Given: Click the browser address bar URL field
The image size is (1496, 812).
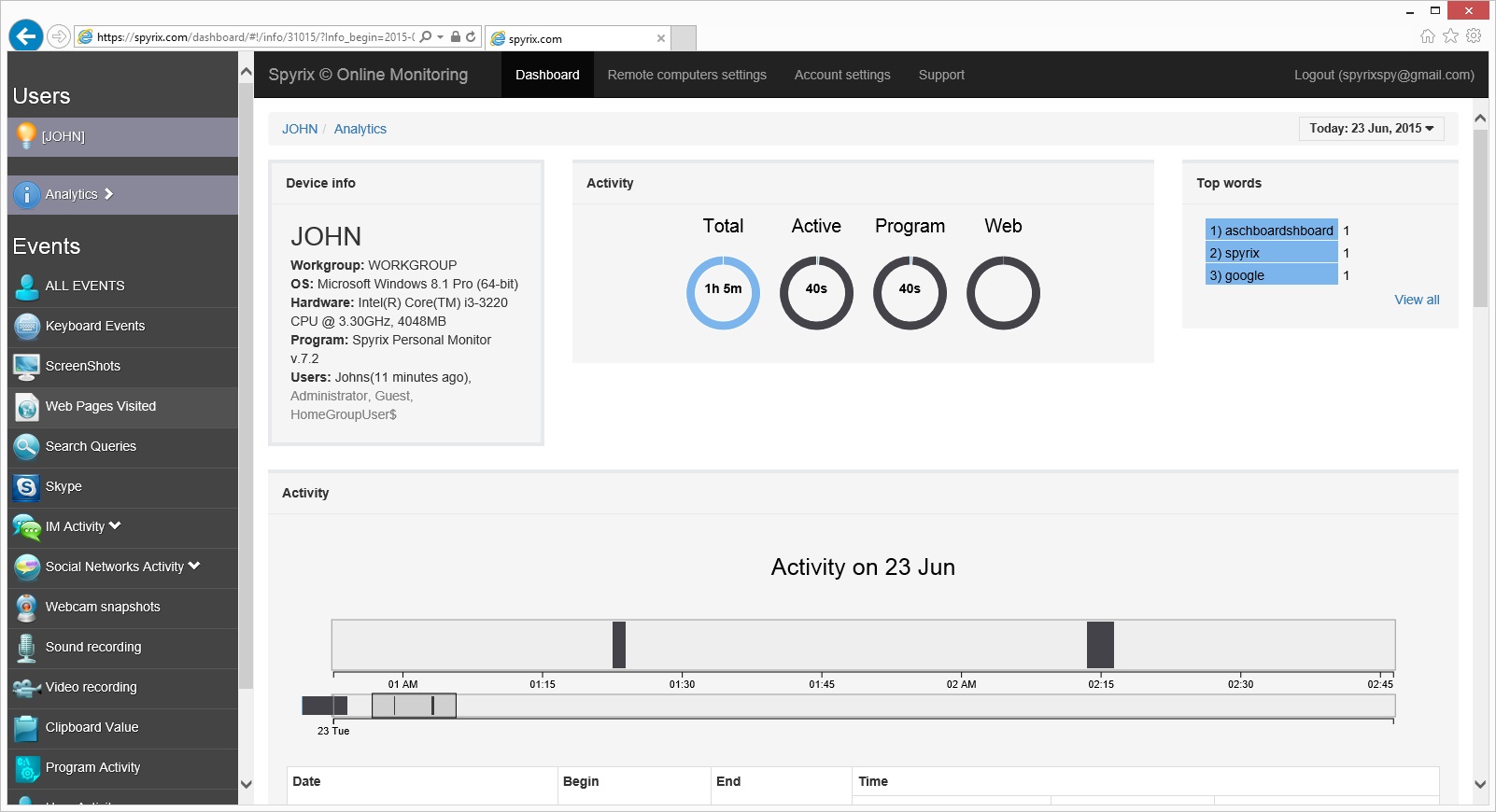Looking at the screenshot, I should (255, 37).
